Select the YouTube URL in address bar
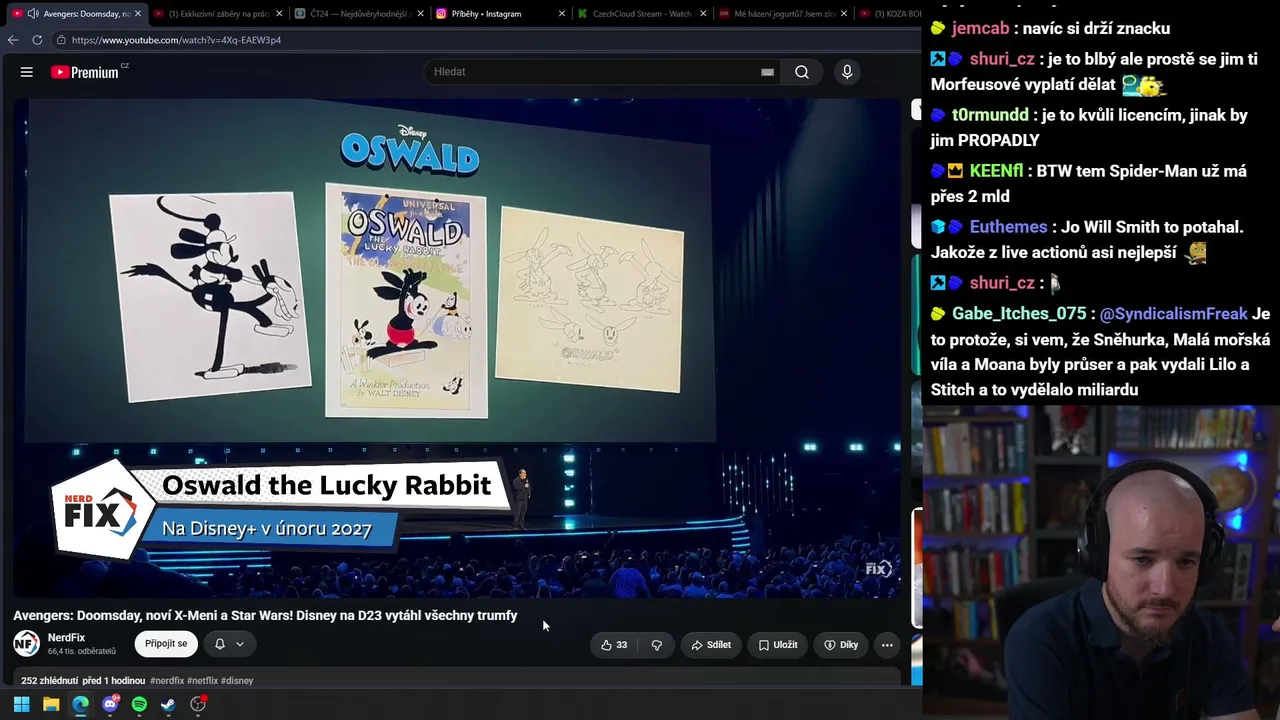The height and width of the screenshot is (720, 1280). click(176, 40)
